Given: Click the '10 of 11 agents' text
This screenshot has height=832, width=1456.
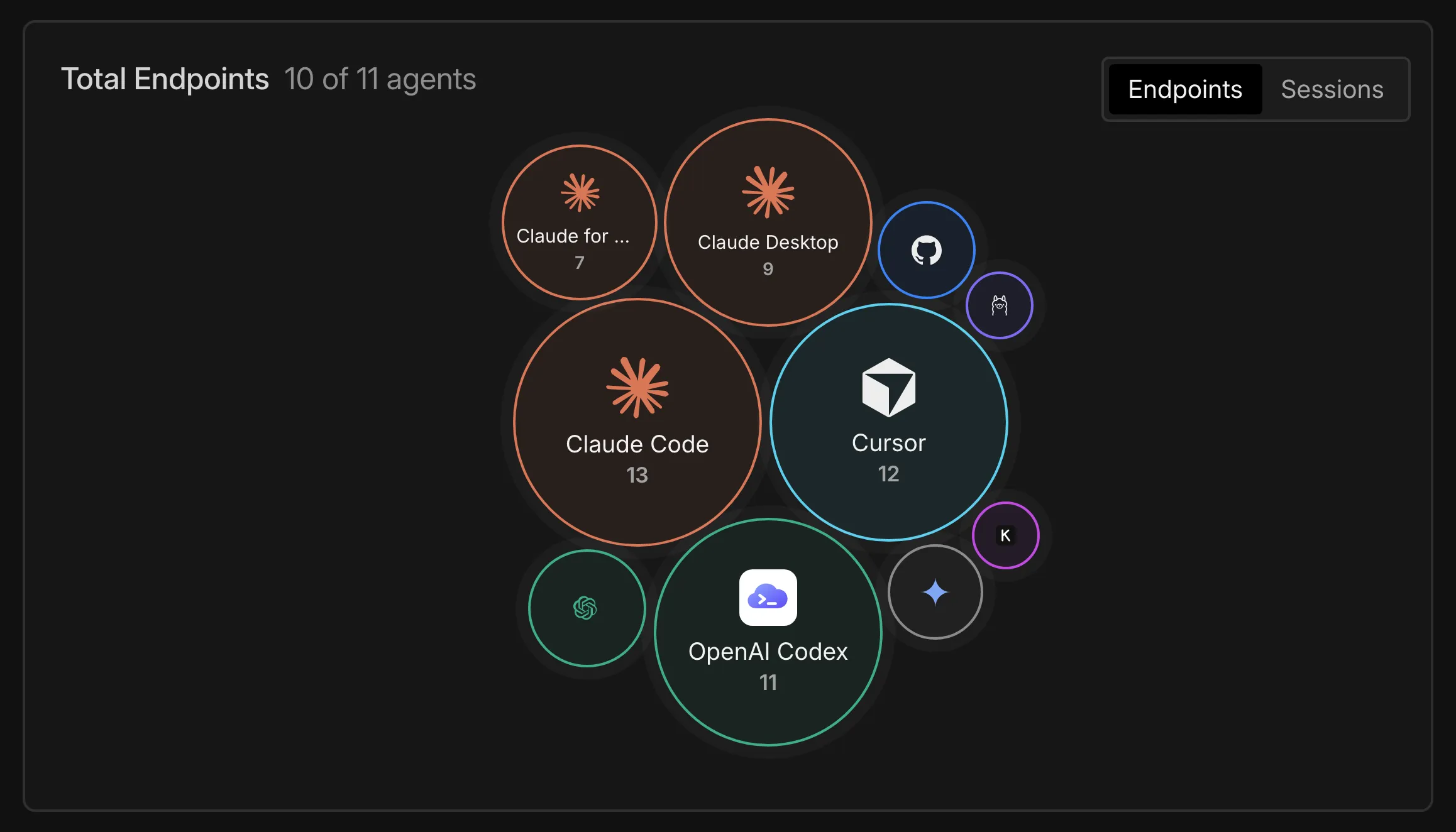Looking at the screenshot, I should (380, 79).
